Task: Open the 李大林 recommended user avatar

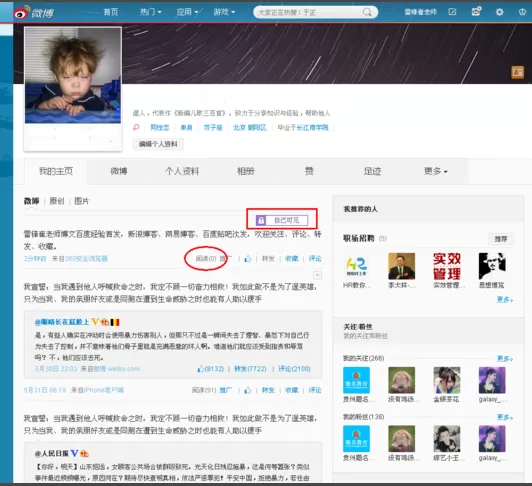Action: pos(401,266)
